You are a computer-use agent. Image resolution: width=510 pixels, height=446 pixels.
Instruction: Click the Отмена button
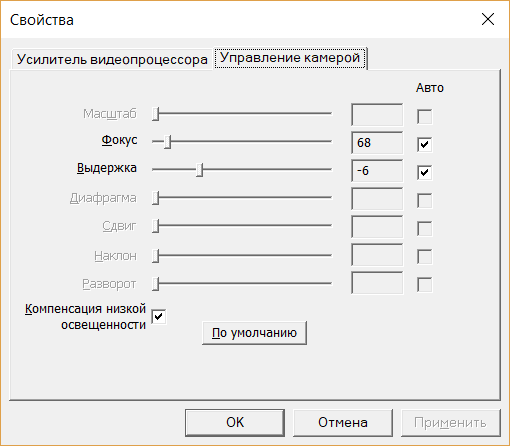tap(343, 423)
